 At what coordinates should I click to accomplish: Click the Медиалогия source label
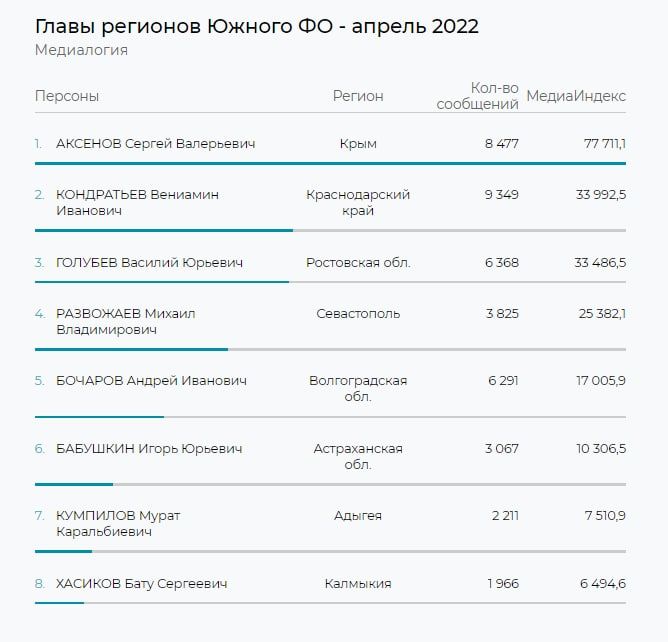[81, 51]
